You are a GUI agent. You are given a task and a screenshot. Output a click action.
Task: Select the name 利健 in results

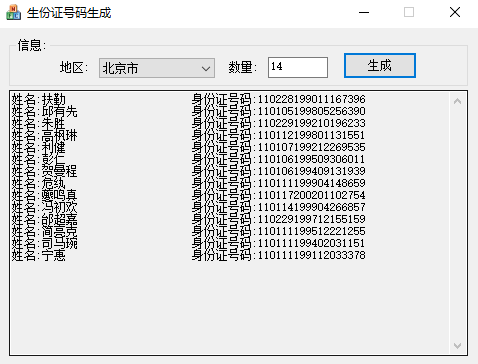click(54, 147)
